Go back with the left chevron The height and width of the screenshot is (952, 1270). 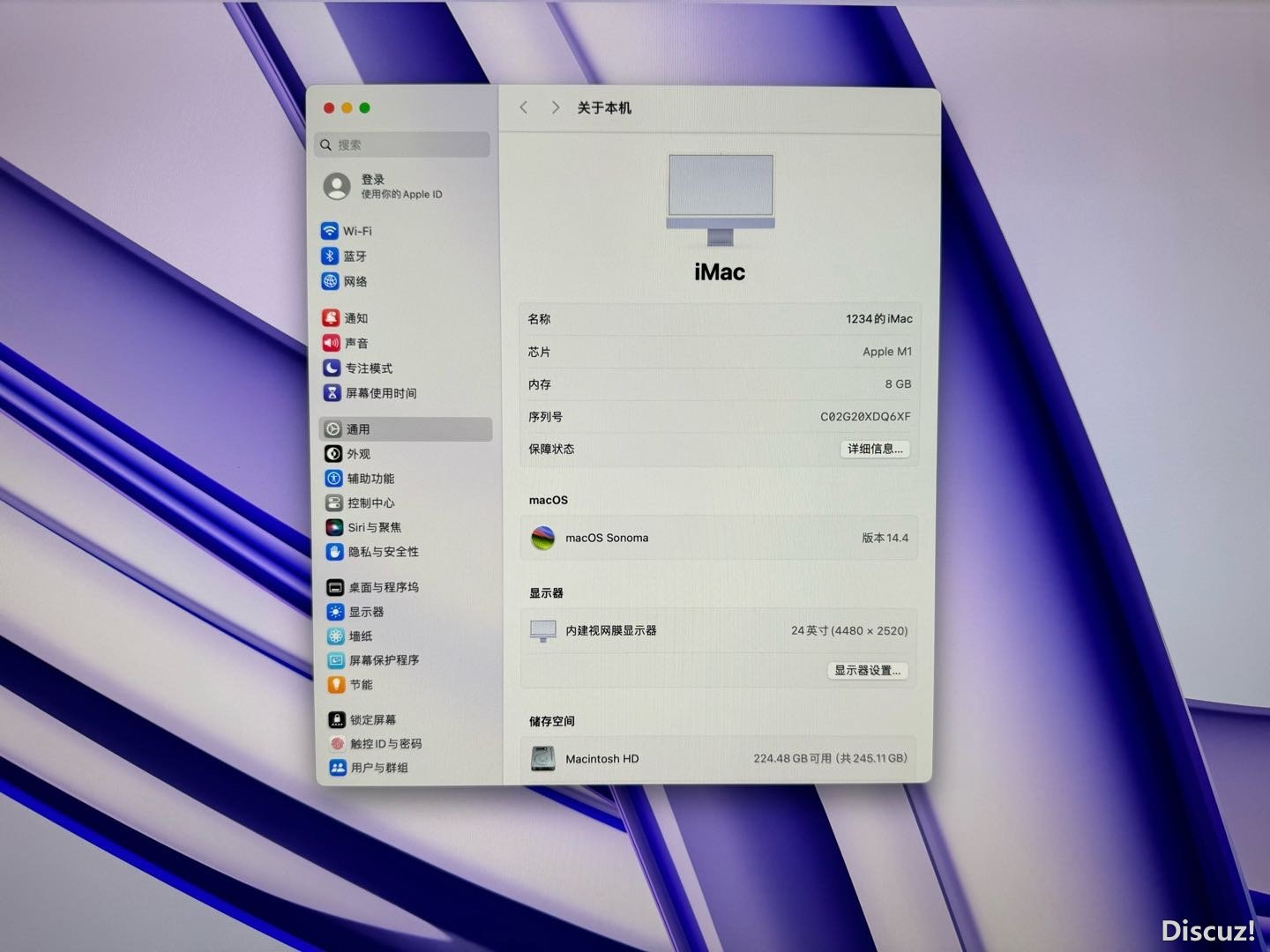[524, 108]
